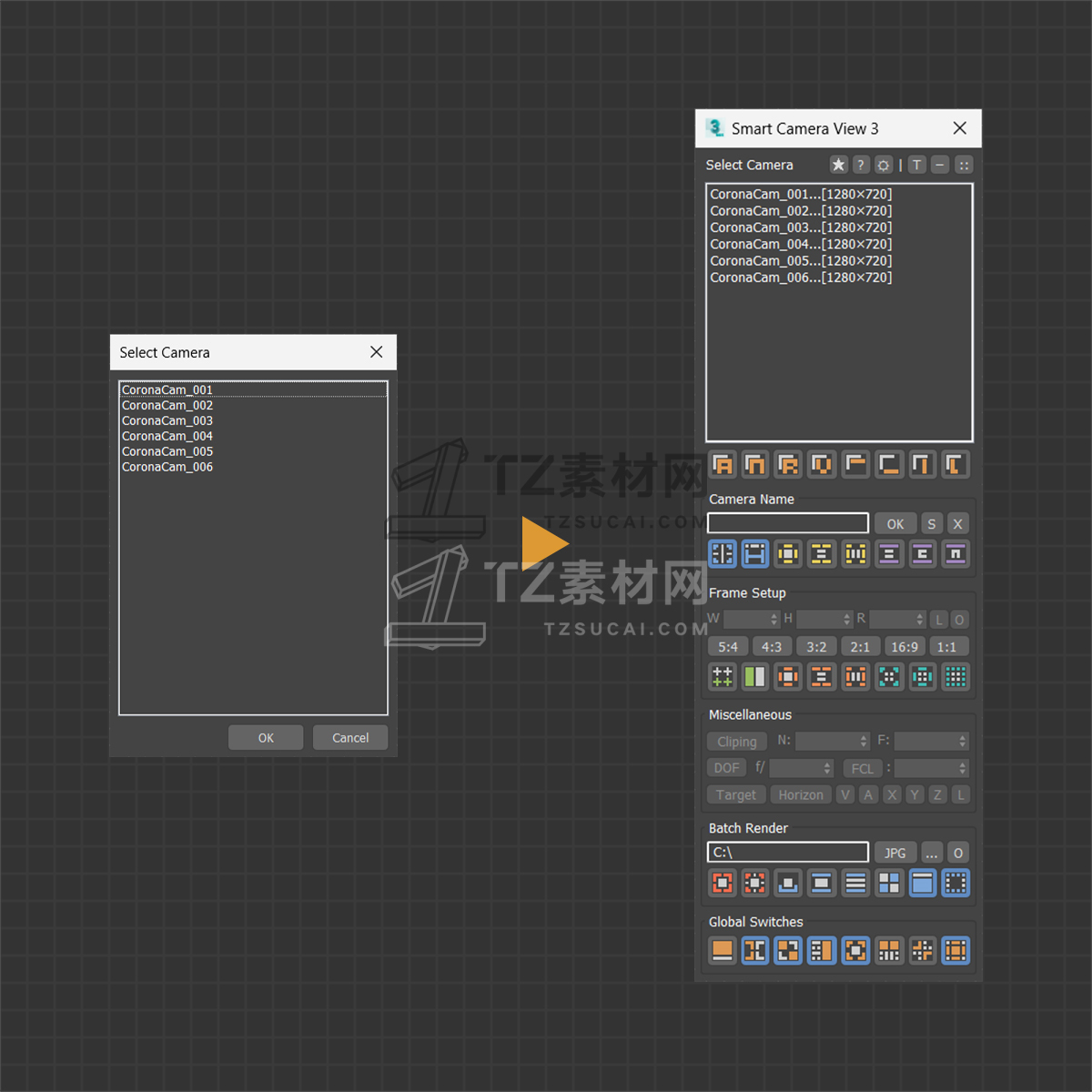Toggle the fifth Global Switches bracketed-square icon

855,951
